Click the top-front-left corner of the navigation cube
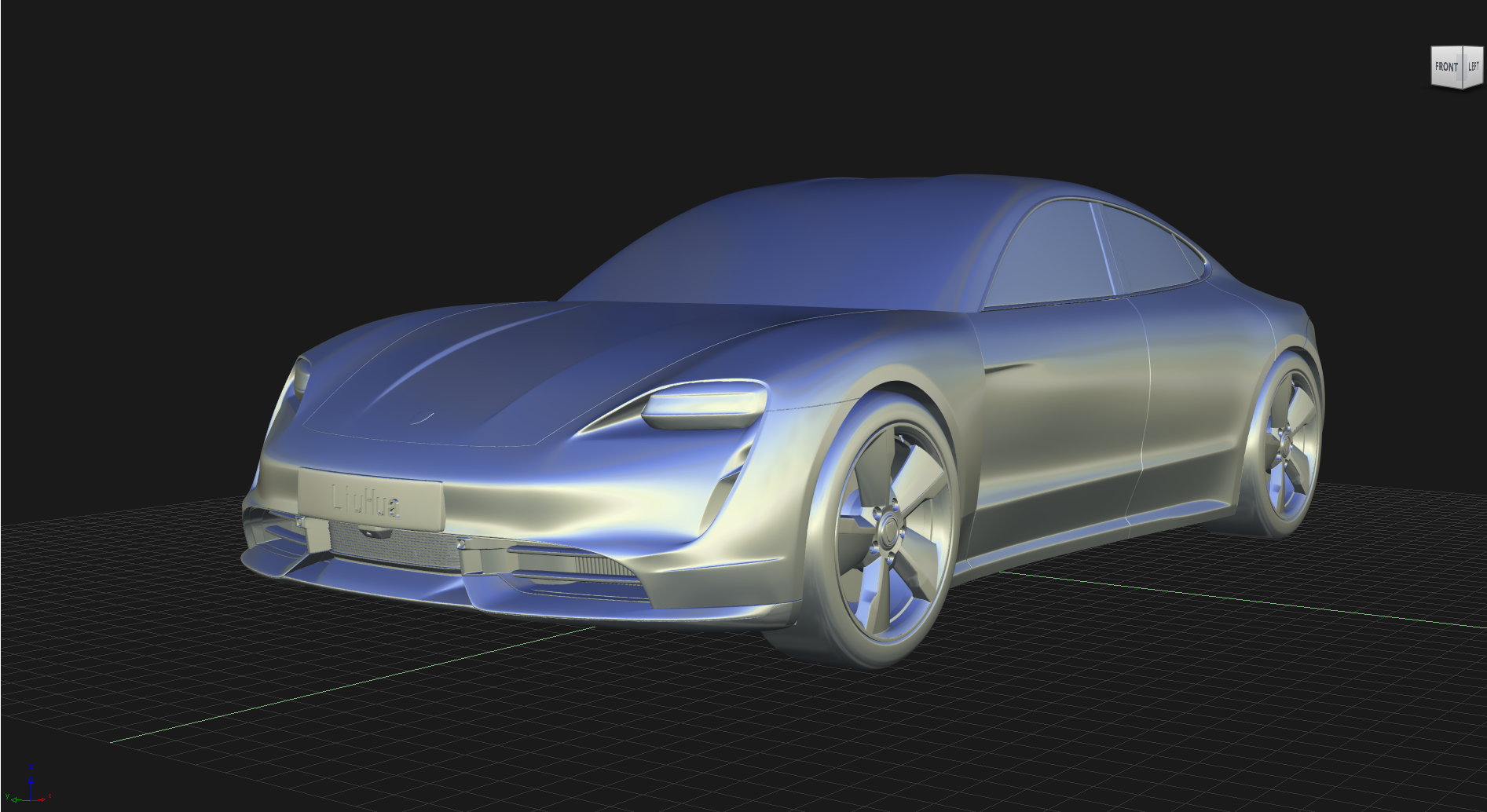The height and width of the screenshot is (812, 1487). pos(1463,45)
